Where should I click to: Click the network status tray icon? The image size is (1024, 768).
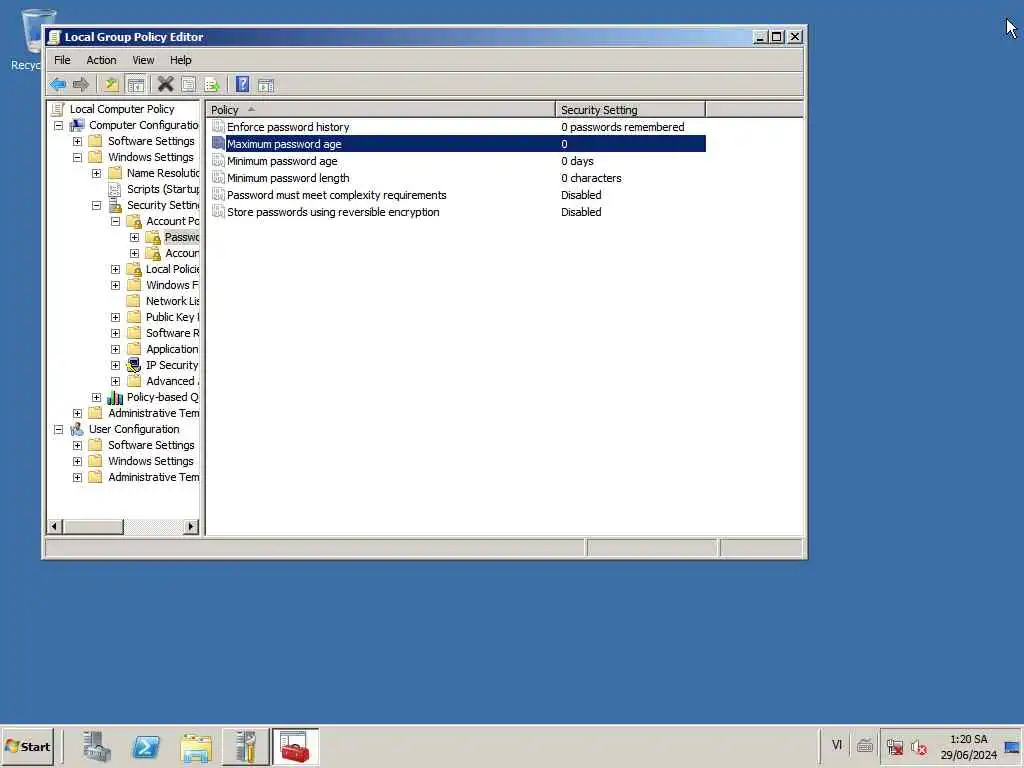[895, 746]
